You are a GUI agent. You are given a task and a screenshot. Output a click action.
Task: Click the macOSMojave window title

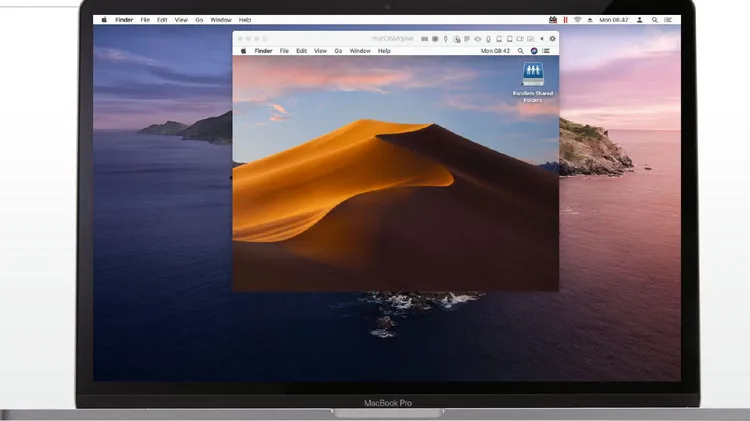pos(392,39)
